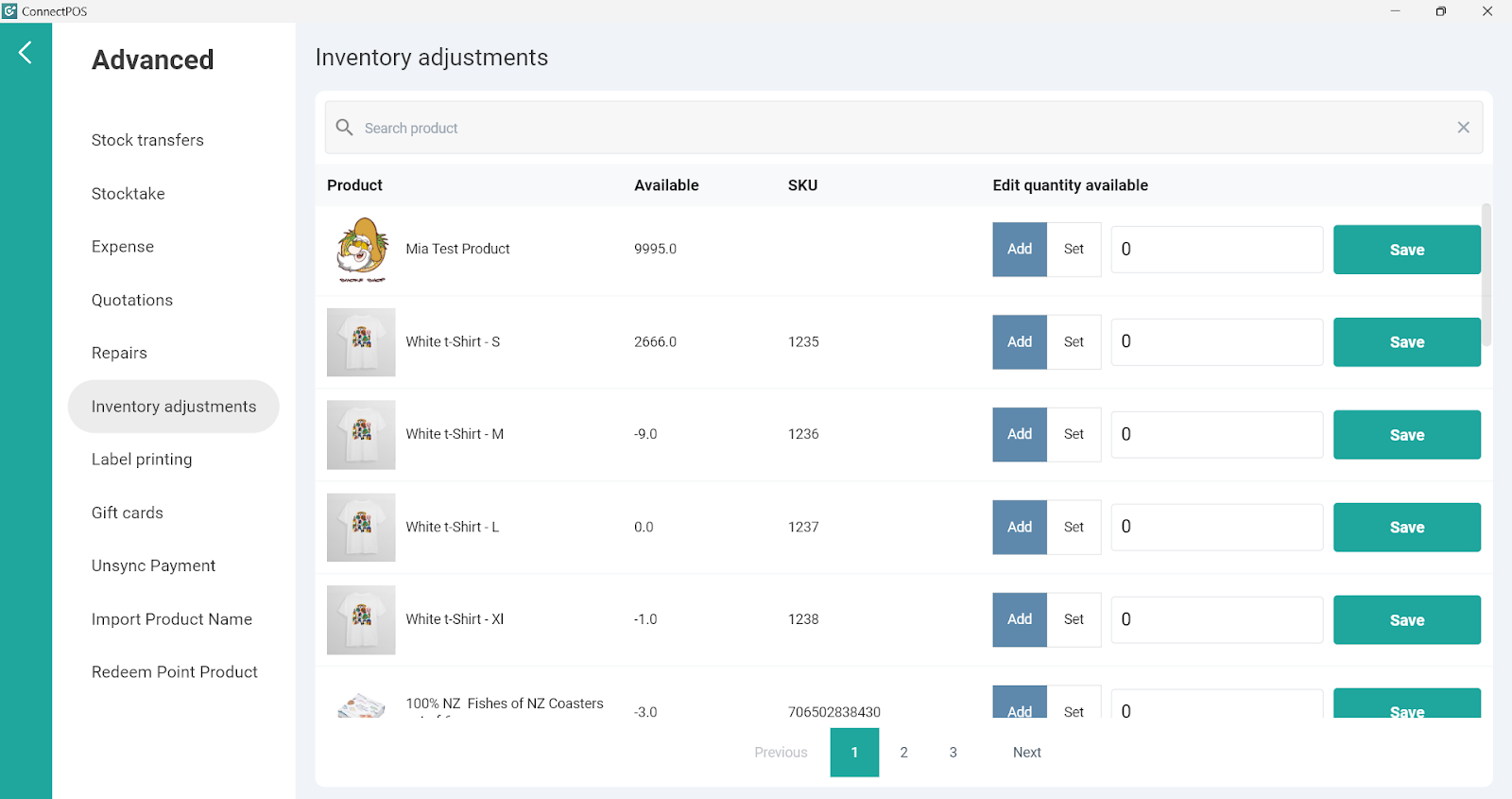The width and height of the screenshot is (1512, 799).
Task: Focus the Search product input field
Action: [898, 128]
